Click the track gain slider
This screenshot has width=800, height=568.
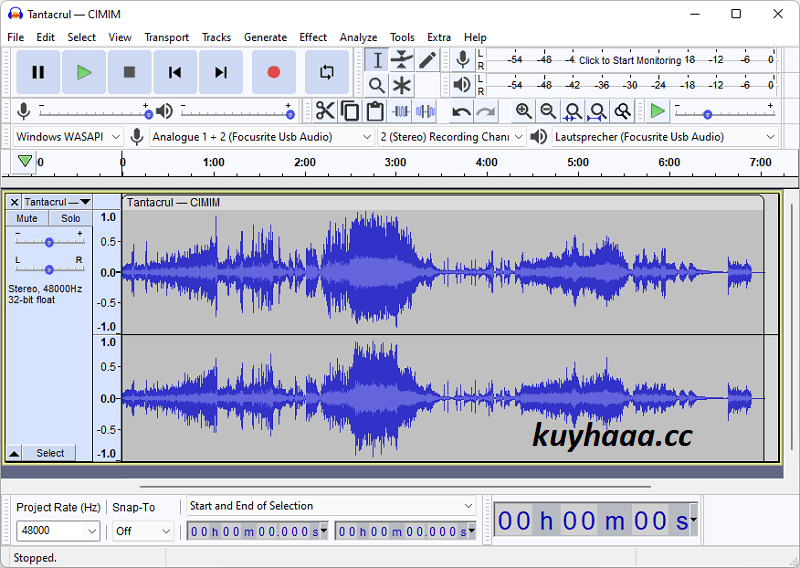click(49, 242)
